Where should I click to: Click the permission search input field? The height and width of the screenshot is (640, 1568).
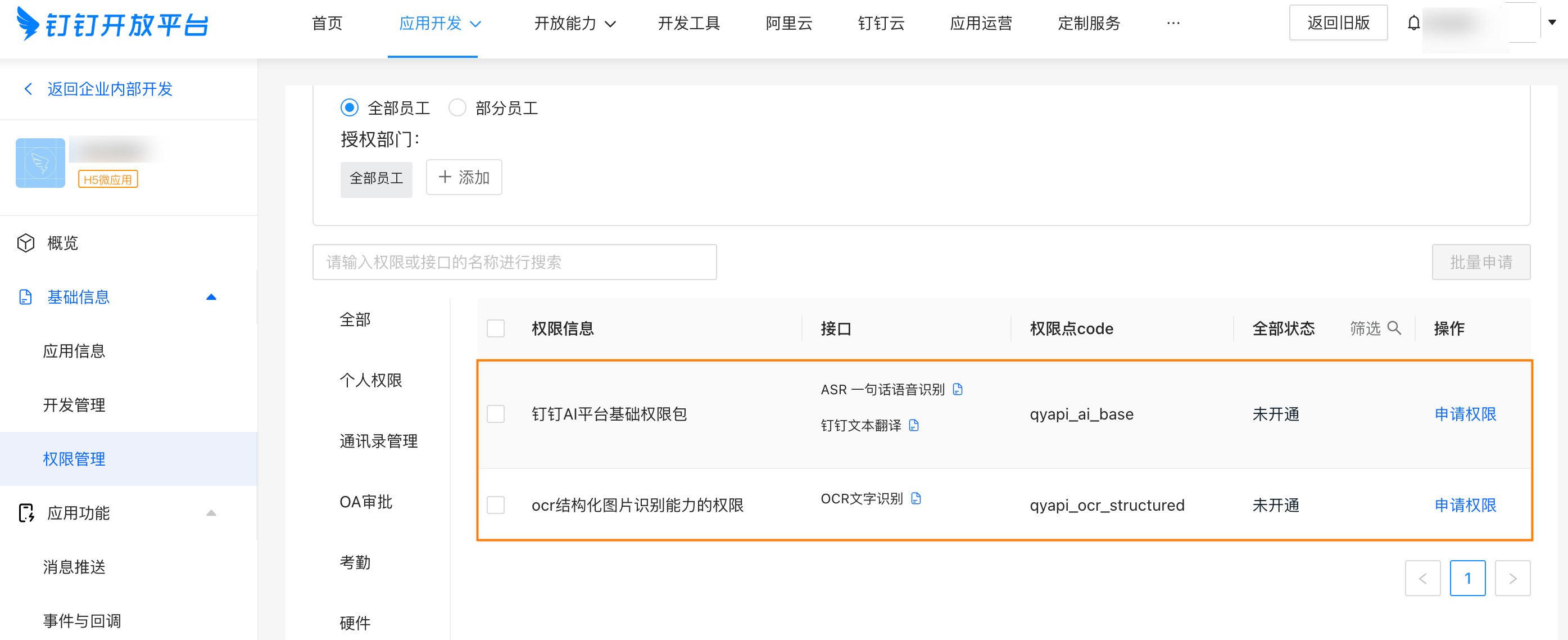[x=514, y=262]
